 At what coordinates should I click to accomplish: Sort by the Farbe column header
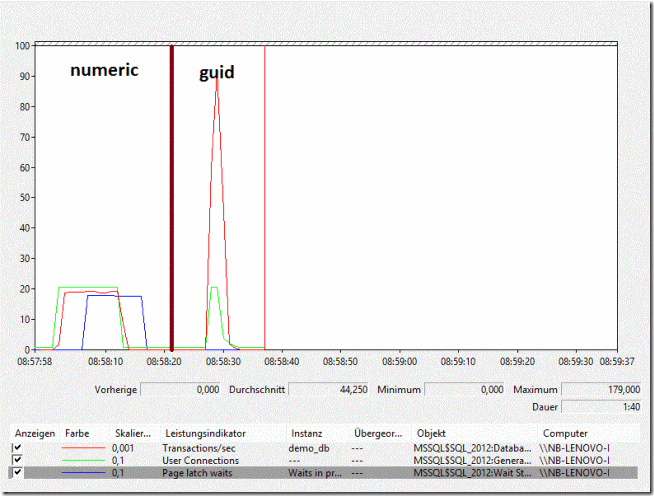tap(85, 433)
